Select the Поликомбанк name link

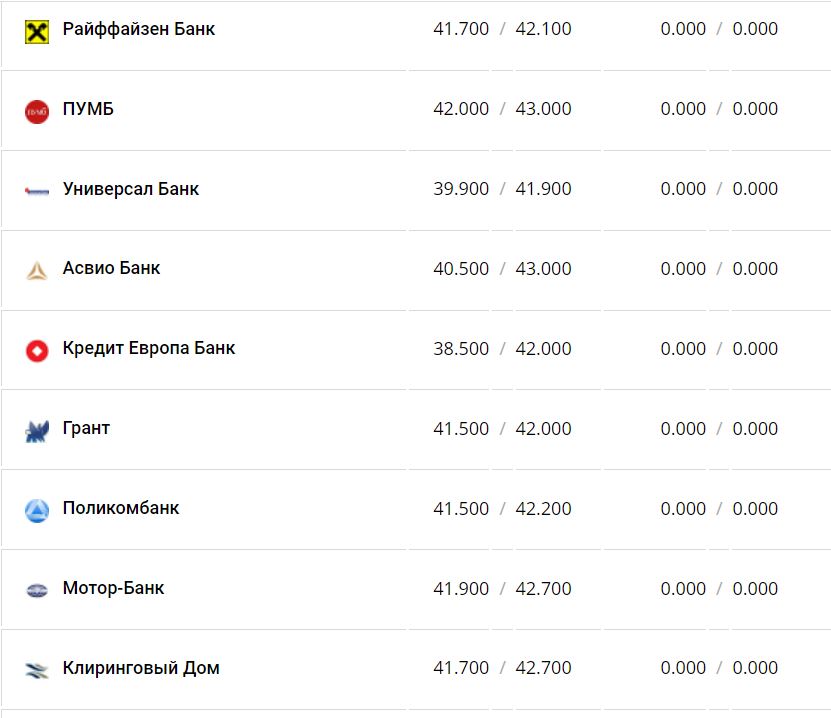tap(121, 508)
